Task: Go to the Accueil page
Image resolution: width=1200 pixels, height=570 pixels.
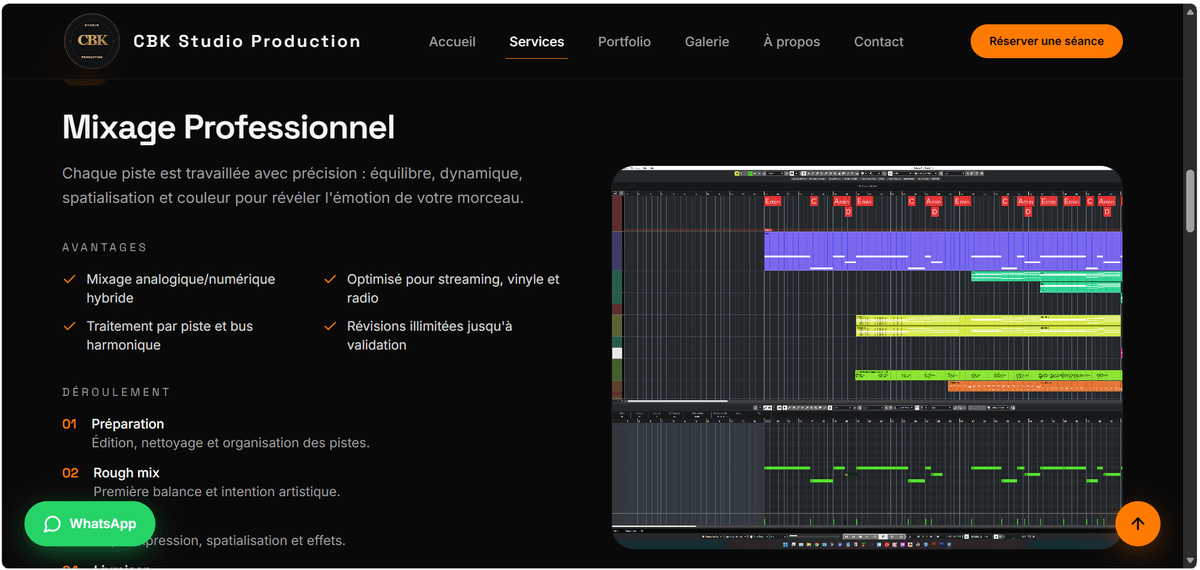Action: [452, 42]
